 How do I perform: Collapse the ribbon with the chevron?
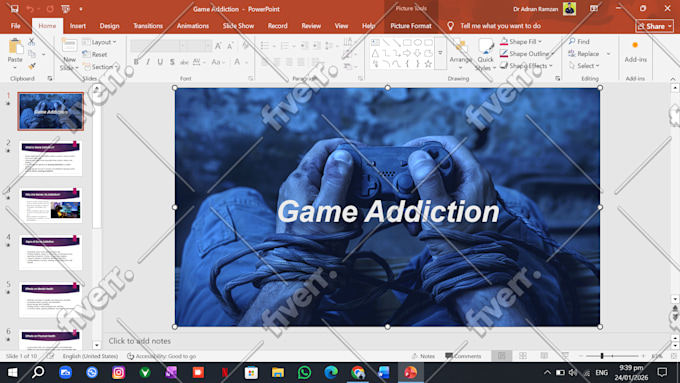tap(673, 79)
